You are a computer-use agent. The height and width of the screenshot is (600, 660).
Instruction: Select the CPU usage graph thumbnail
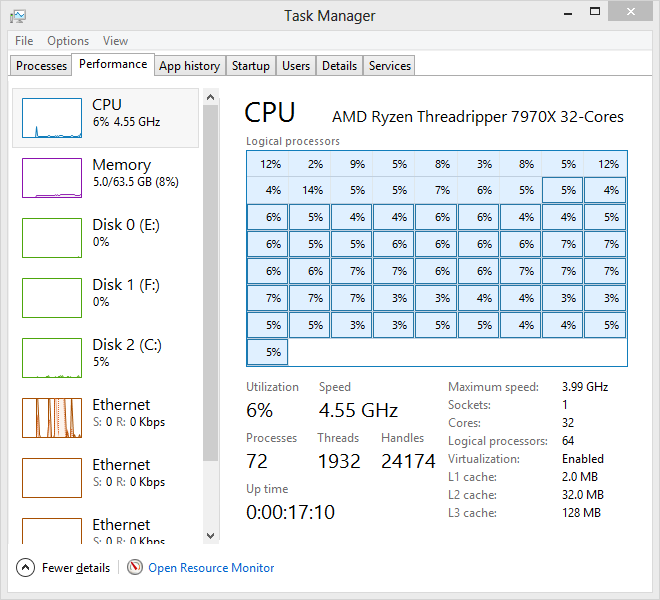pos(50,117)
